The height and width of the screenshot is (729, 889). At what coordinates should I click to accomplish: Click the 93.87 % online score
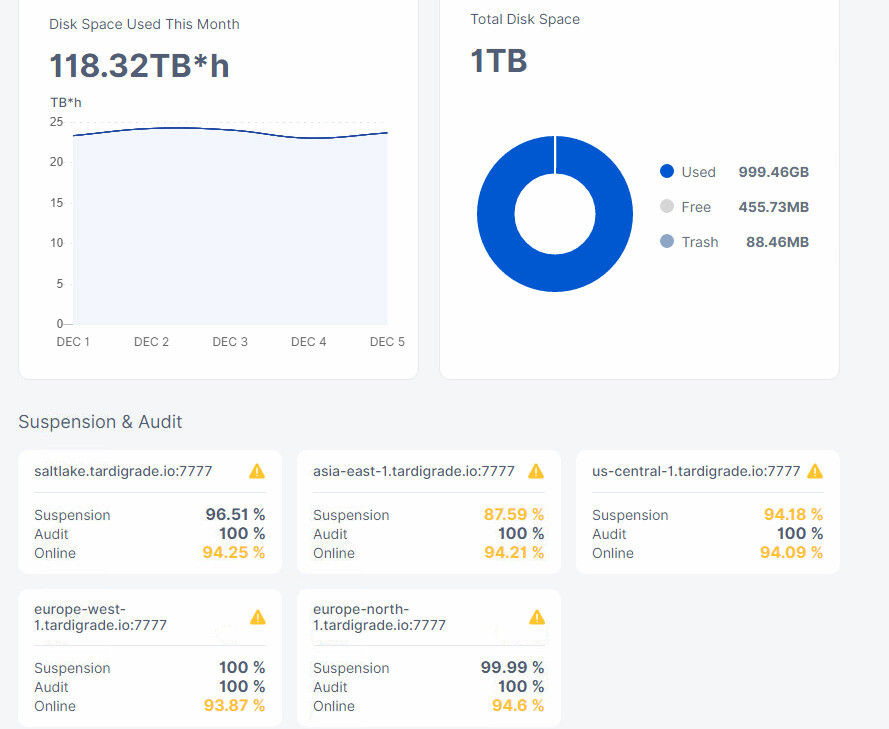[234, 705]
